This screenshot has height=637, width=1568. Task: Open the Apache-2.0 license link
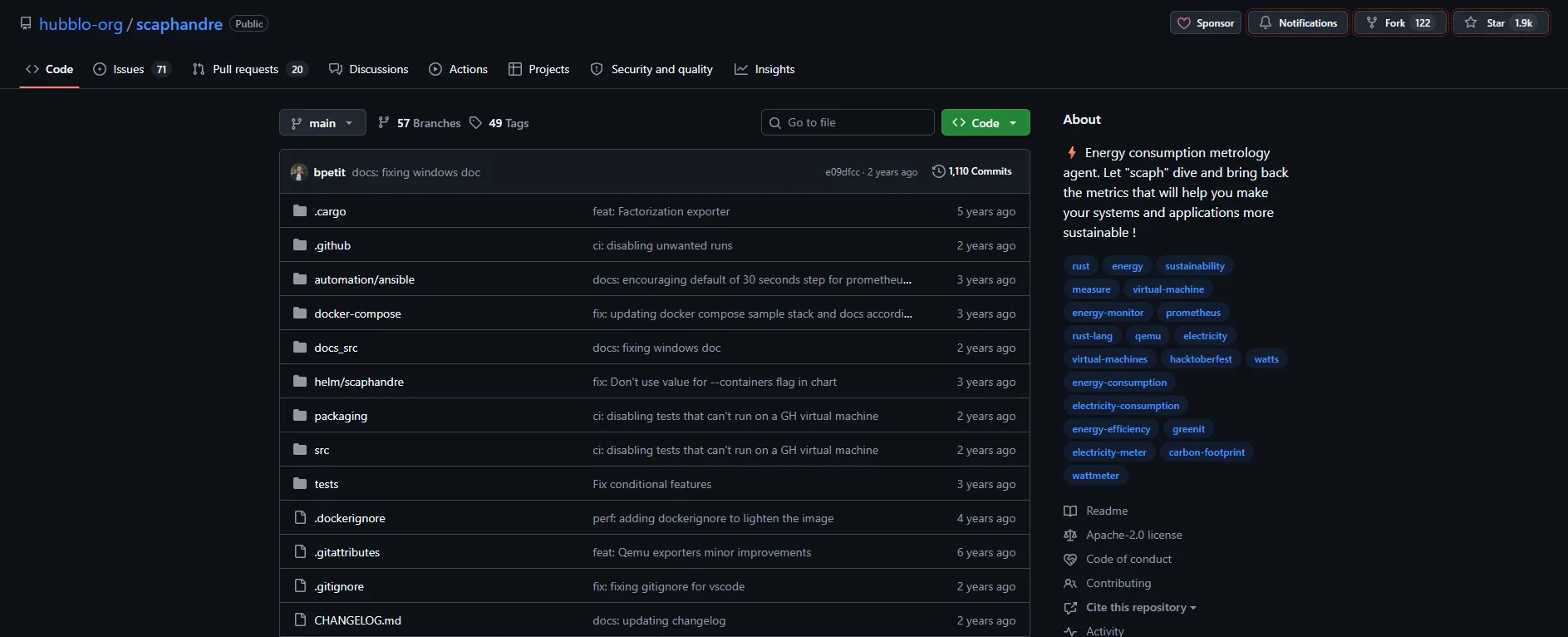tap(1133, 536)
